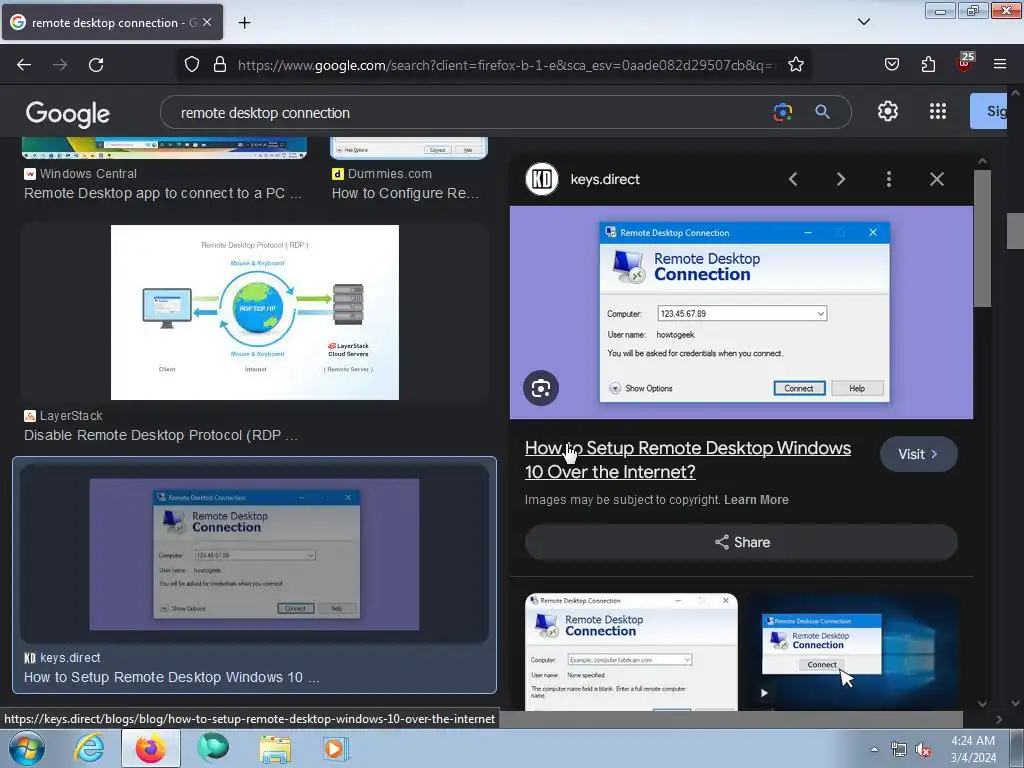Select the keys.direct result thumbnail
The image size is (1024, 768).
(254, 554)
